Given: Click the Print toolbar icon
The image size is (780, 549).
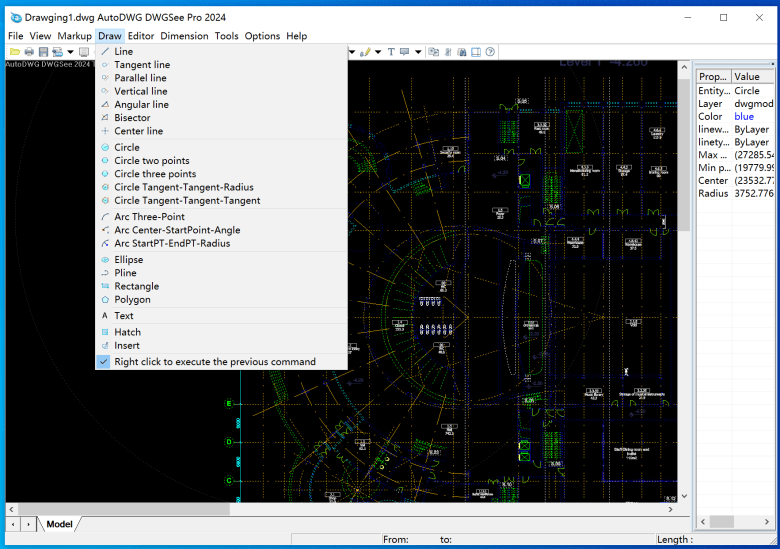Looking at the screenshot, I should pyautogui.click(x=29, y=52).
